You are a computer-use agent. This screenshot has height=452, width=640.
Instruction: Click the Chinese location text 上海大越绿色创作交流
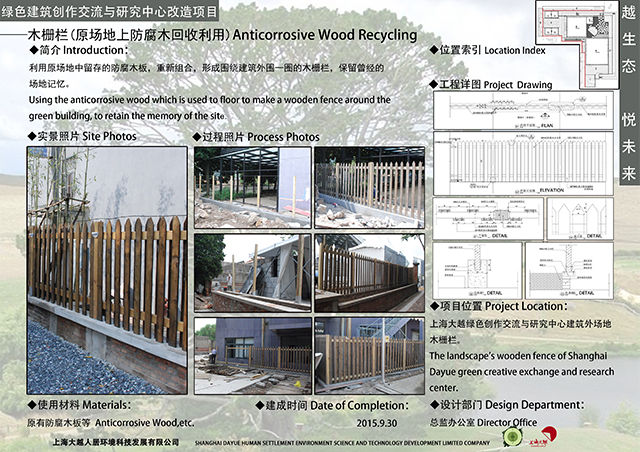[x=520, y=332]
